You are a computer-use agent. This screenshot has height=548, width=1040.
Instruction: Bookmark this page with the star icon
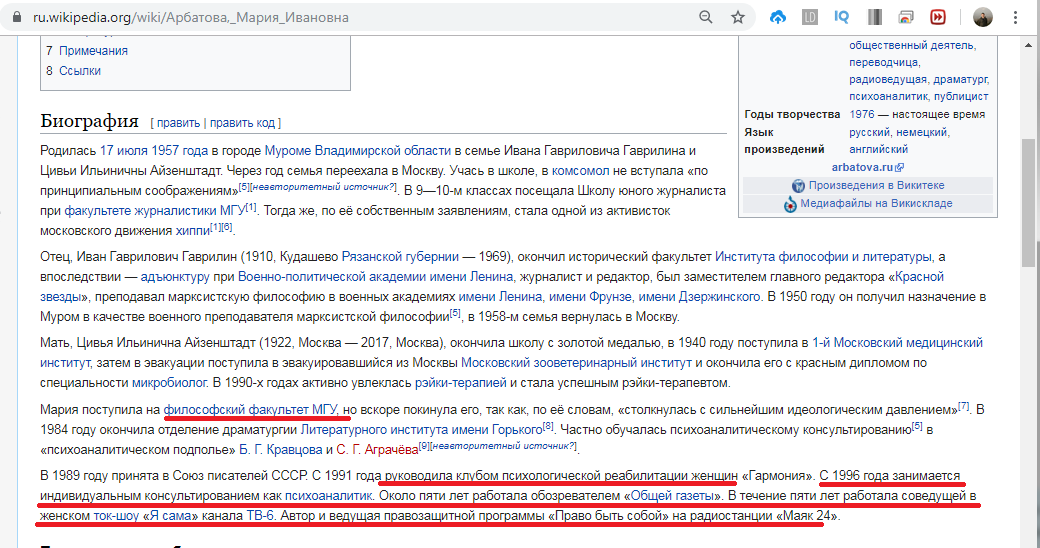738,17
